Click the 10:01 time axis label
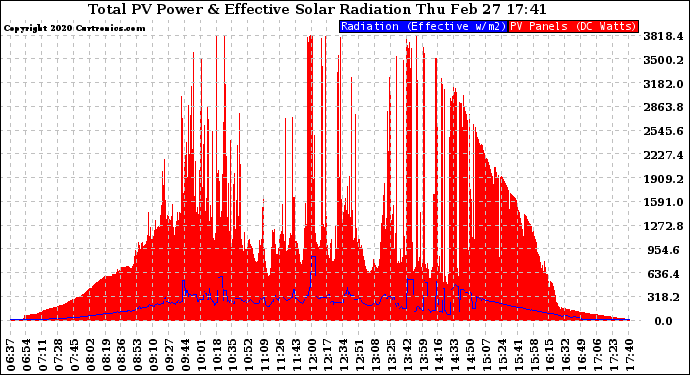 pyautogui.click(x=202, y=355)
